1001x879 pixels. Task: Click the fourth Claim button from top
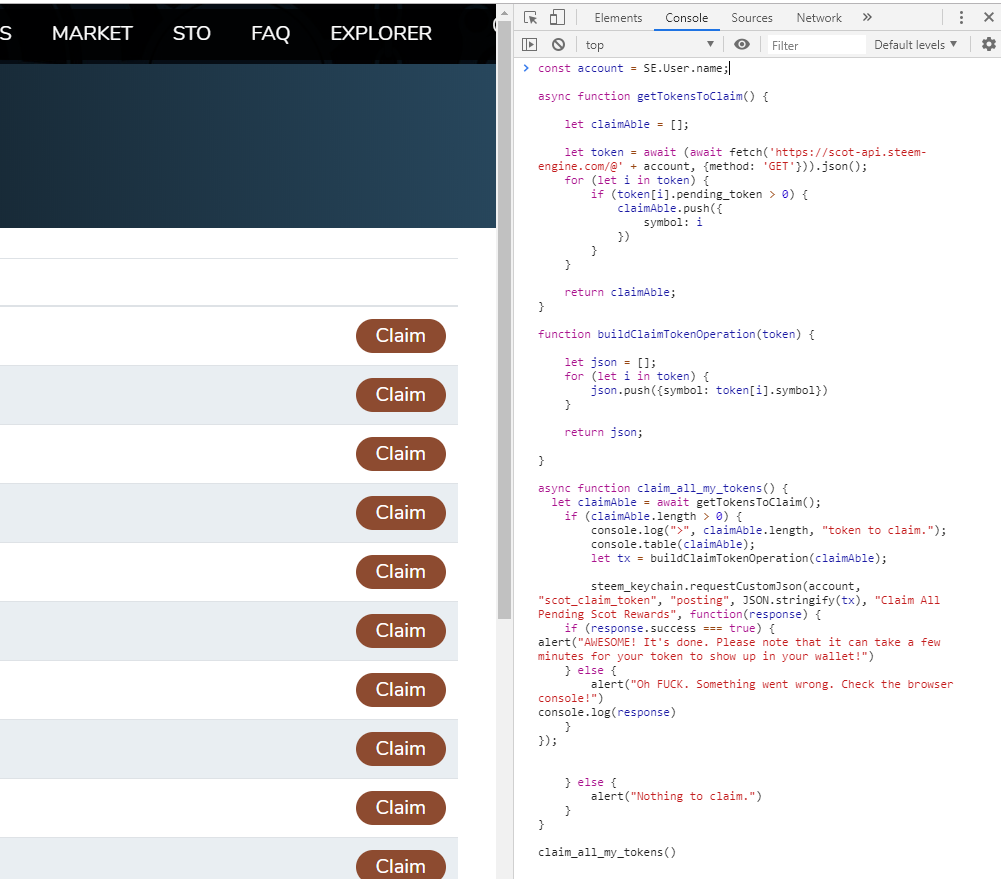click(x=401, y=513)
